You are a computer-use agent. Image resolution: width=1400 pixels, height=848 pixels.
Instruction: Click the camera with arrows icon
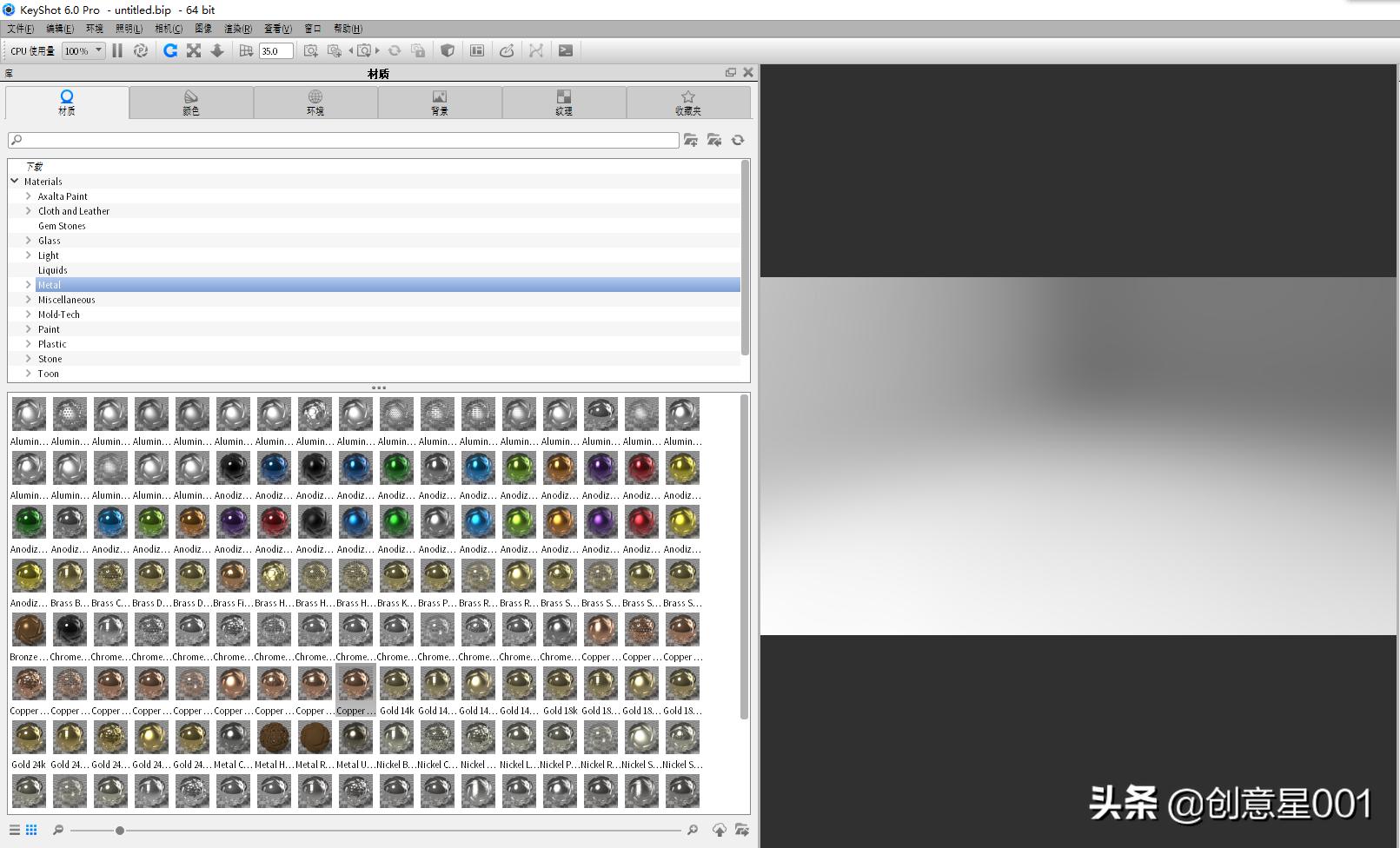pyautogui.click(x=364, y=50)
